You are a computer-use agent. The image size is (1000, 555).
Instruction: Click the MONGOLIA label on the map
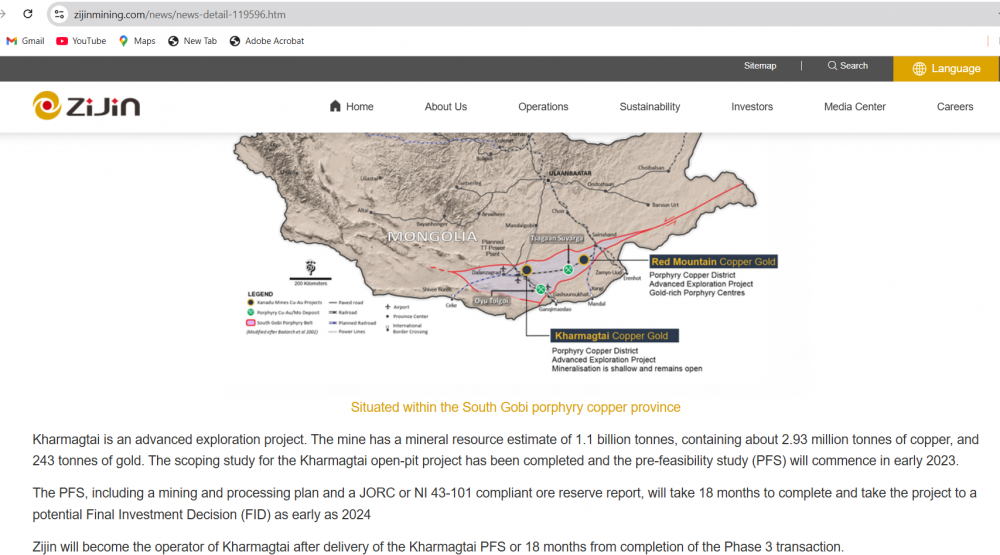432,237
